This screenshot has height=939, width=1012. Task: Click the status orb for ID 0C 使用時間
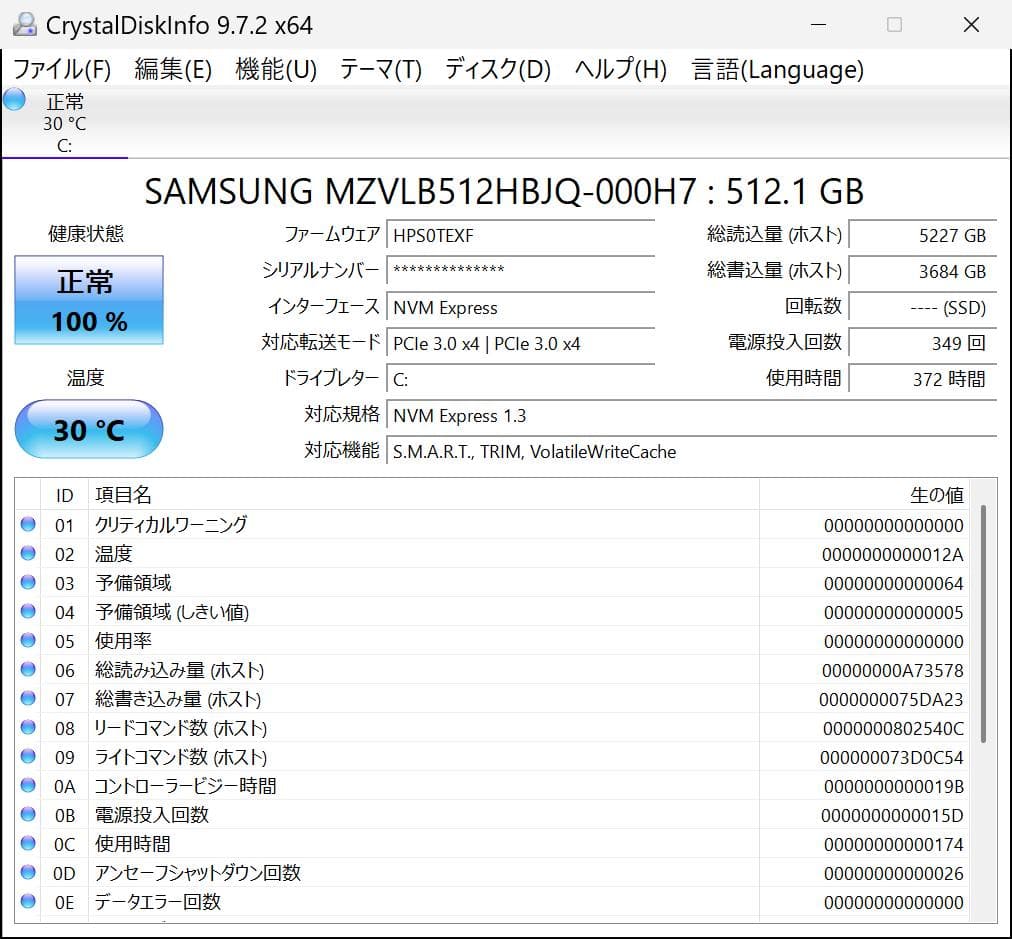coord(28,843)
